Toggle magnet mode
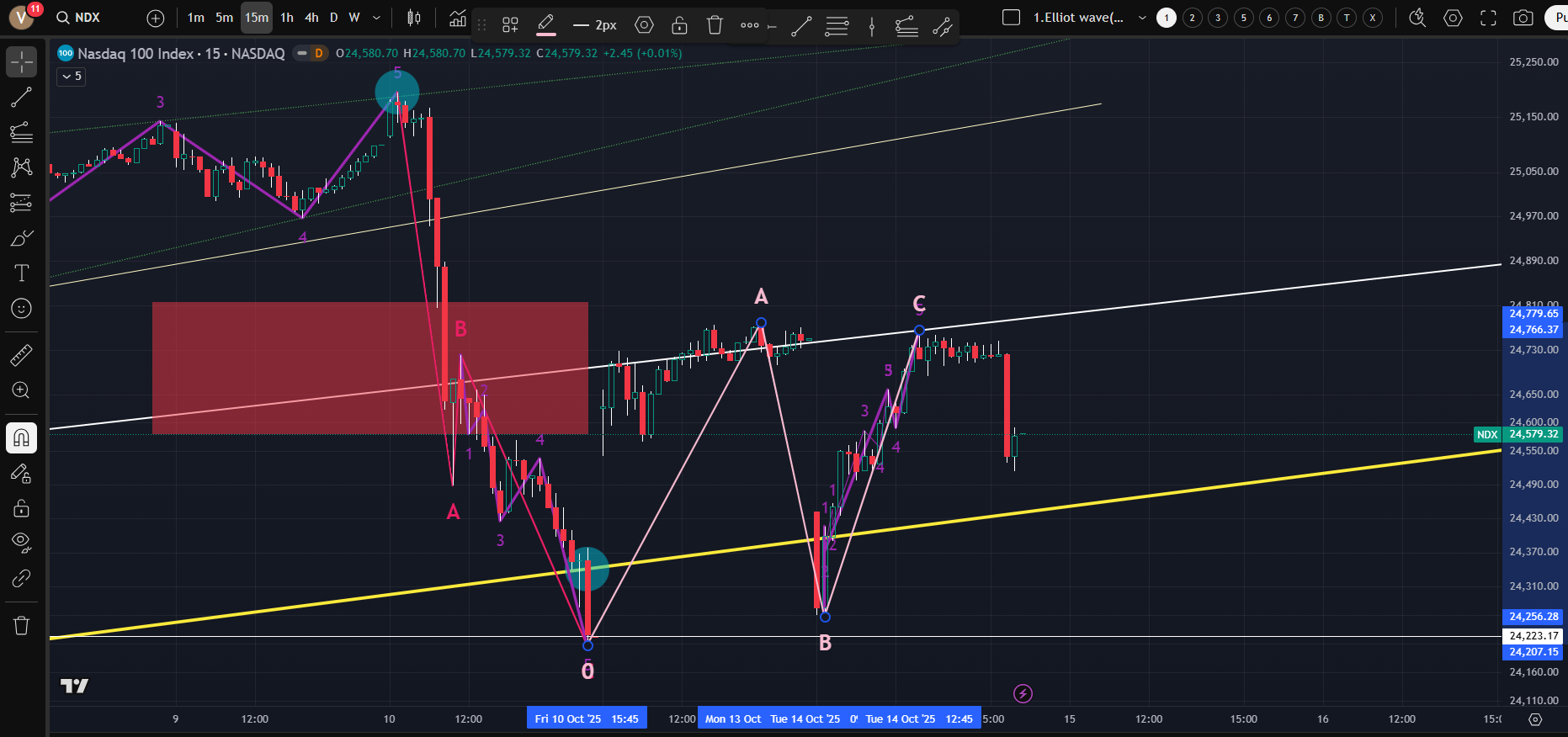The height and width of the screenshot is (737, 1568). tap(22, 437)
